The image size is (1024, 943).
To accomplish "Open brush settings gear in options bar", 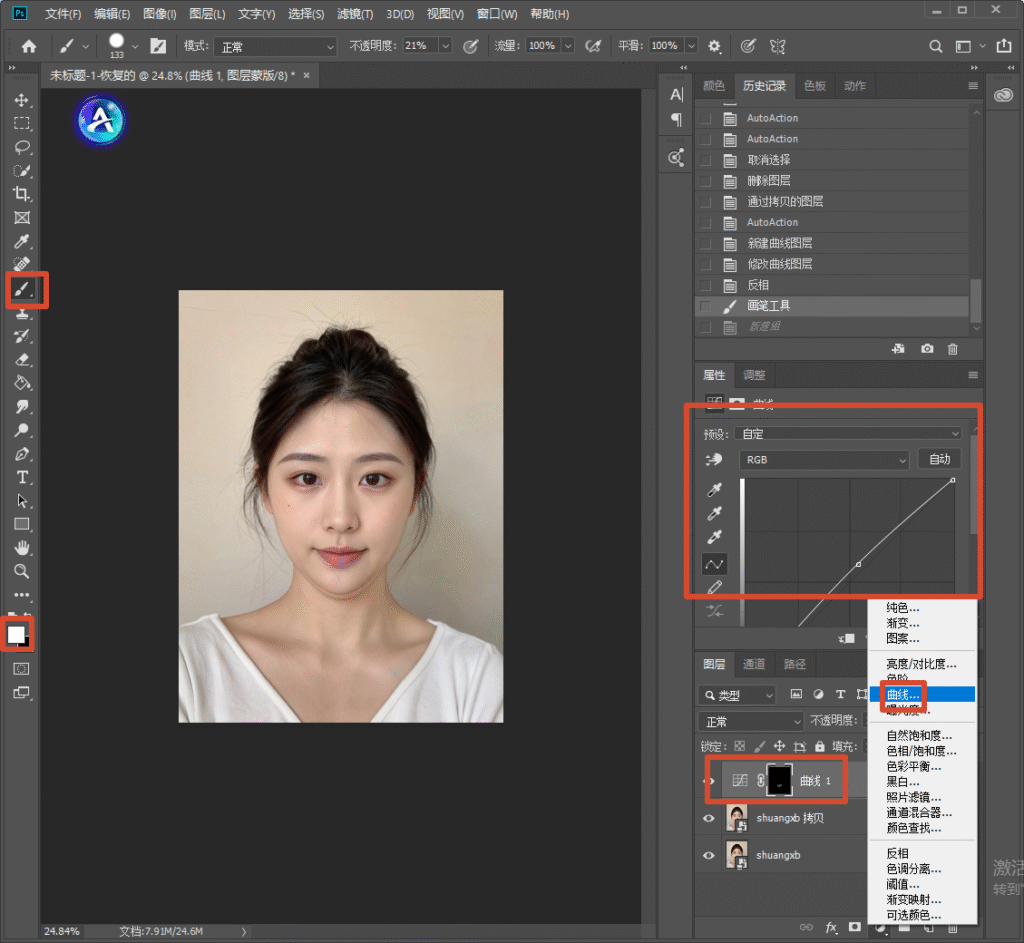I will pyautogui.click(x=714, y=46).
